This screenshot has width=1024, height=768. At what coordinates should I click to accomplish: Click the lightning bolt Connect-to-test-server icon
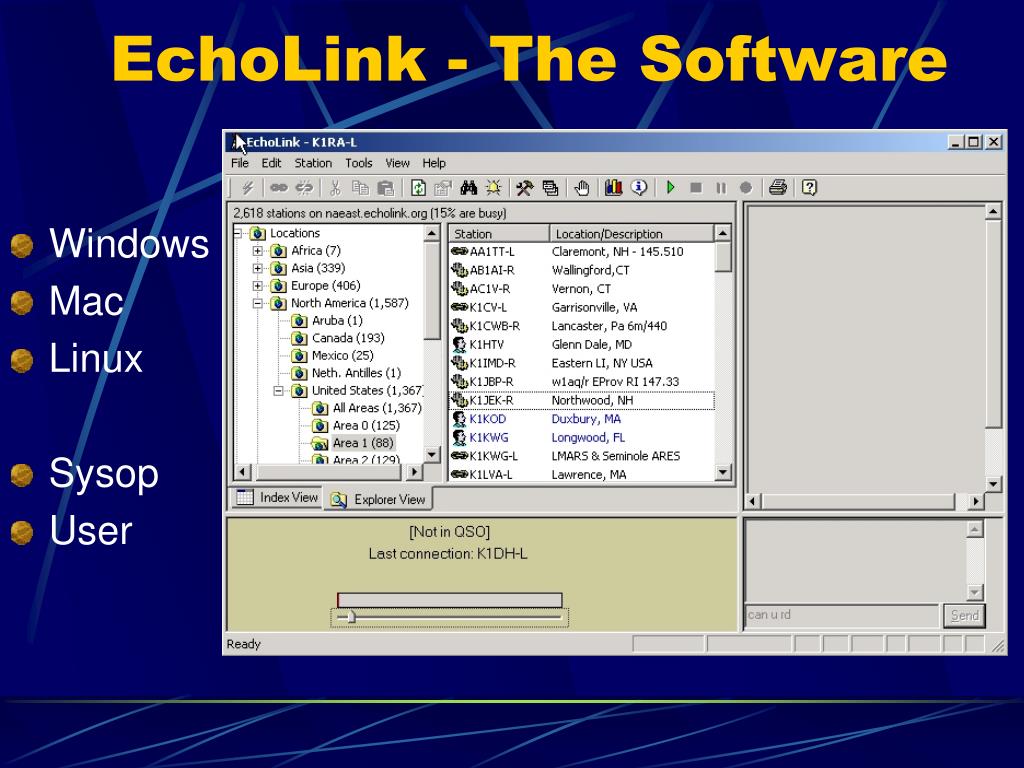point(248,188)
